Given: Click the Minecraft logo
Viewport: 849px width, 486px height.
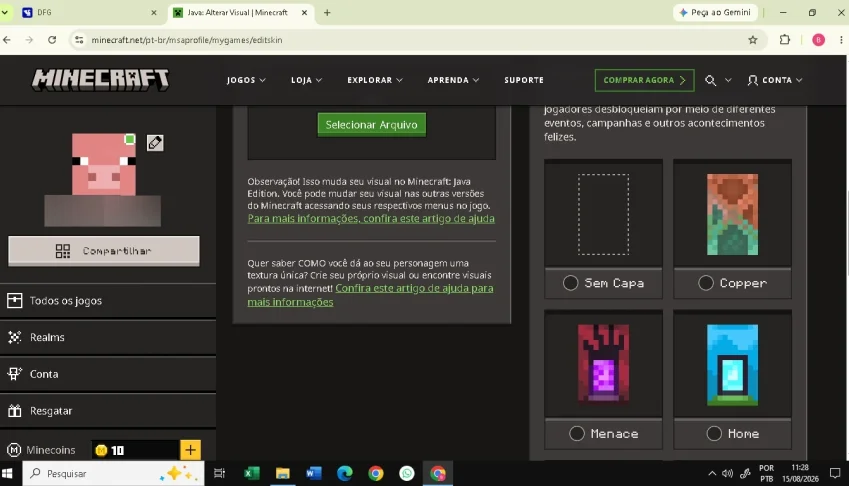Looking at the screenshot, I should coord(101,80).
